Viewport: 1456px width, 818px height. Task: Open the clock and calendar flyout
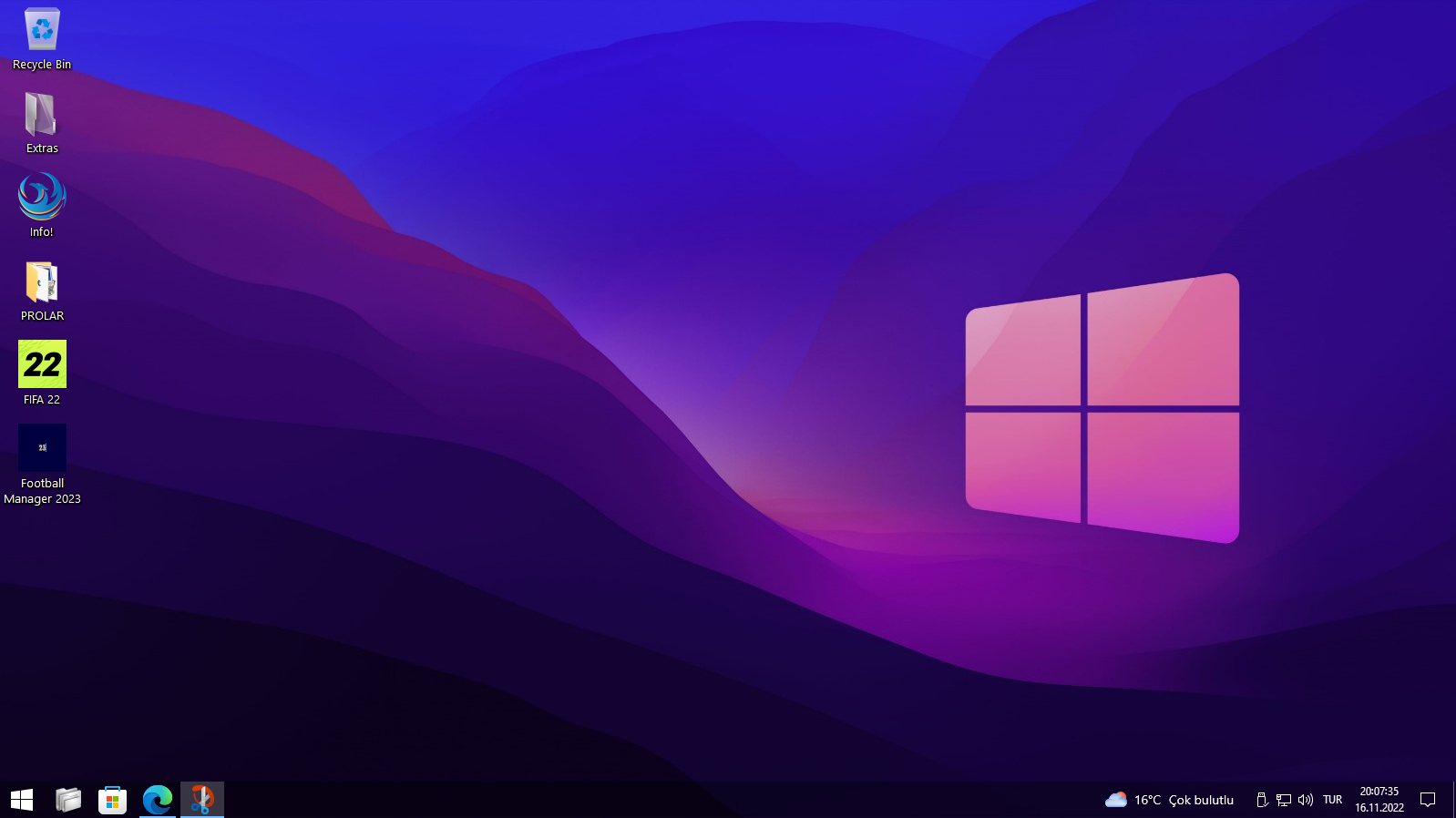point(1379,800)
